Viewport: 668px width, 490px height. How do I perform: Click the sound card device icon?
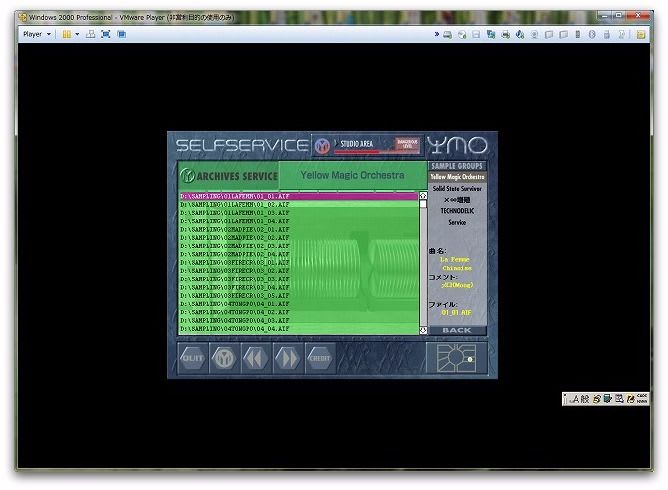pyautogui.click(x=520, y=35)
